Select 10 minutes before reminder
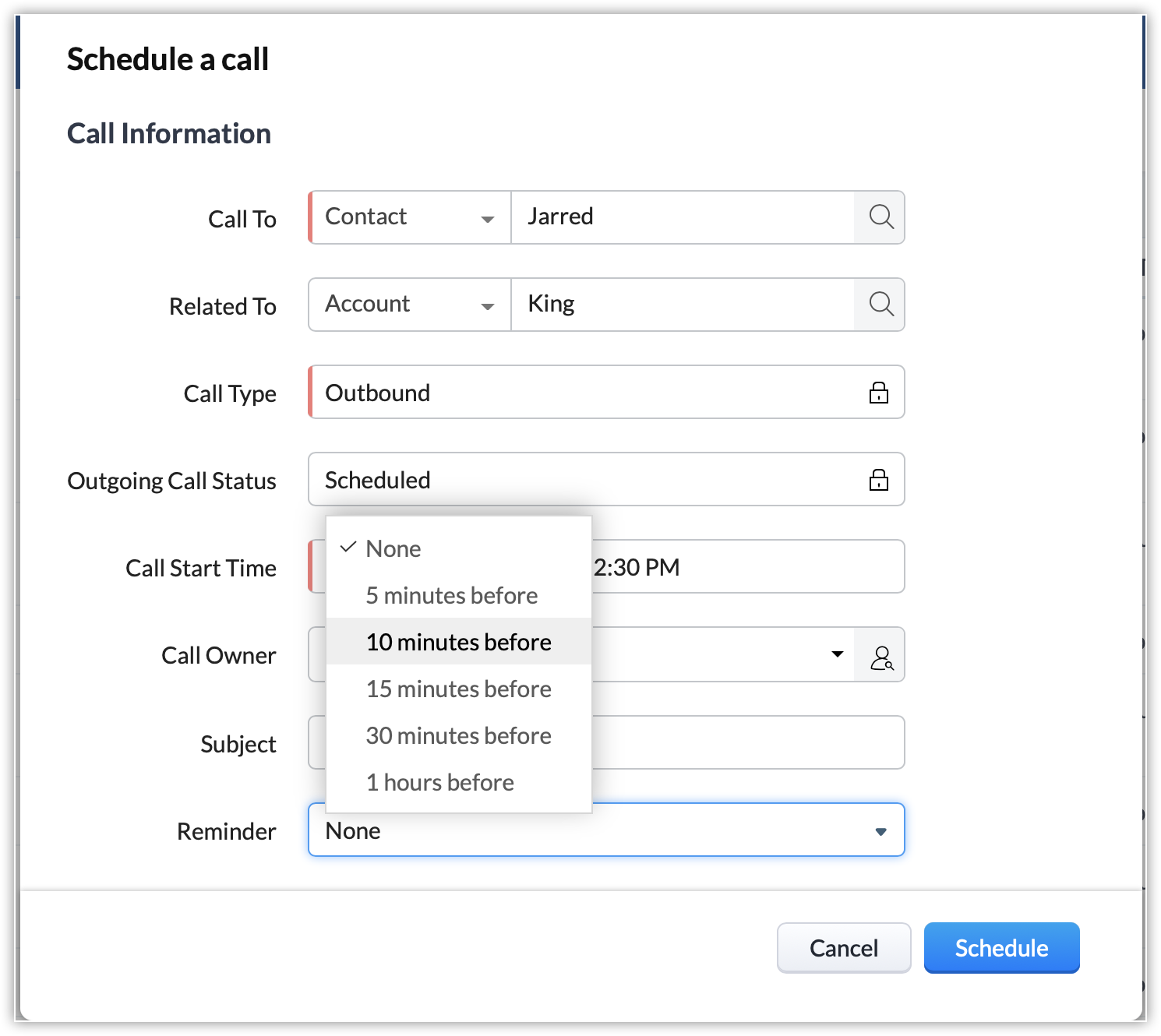This screenshot has width=1161, height=1036. (458, 643)
